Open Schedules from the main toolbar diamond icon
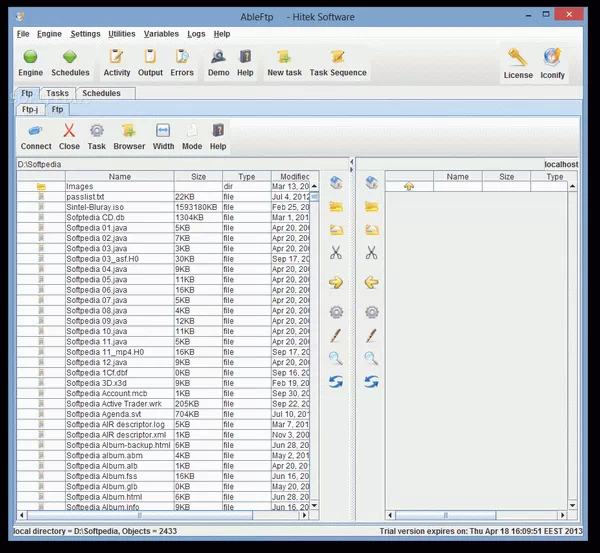 pyautogui.click(x=70, y=57)
